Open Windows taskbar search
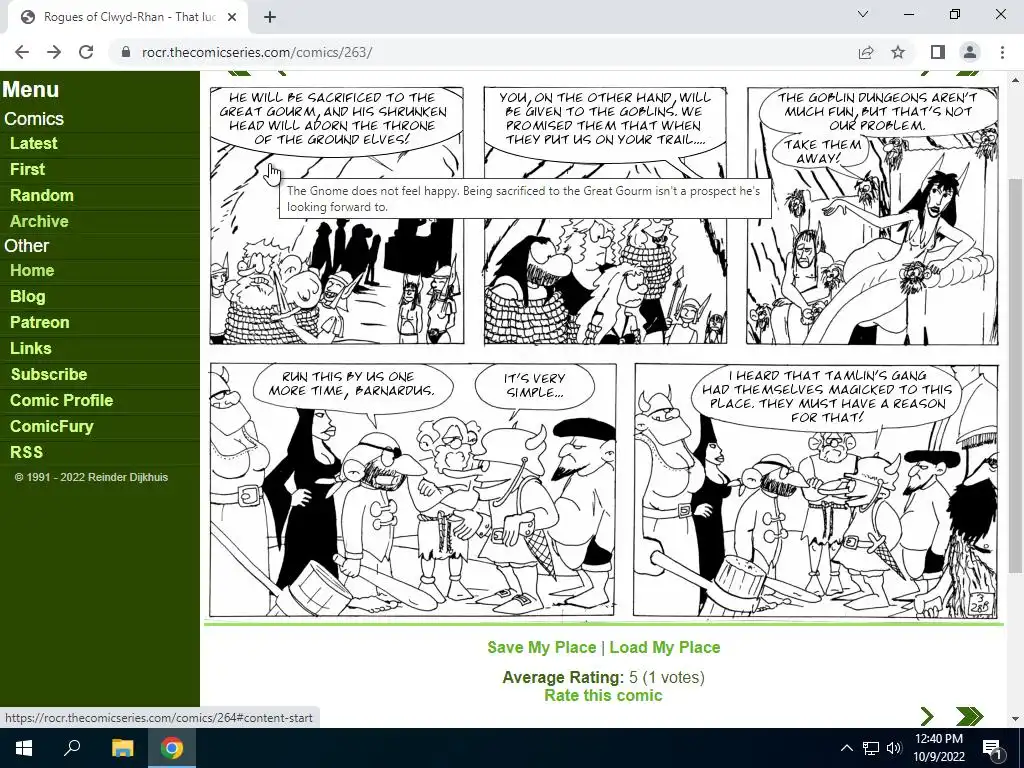1024x768 pixels. click(x=72, y=748)
